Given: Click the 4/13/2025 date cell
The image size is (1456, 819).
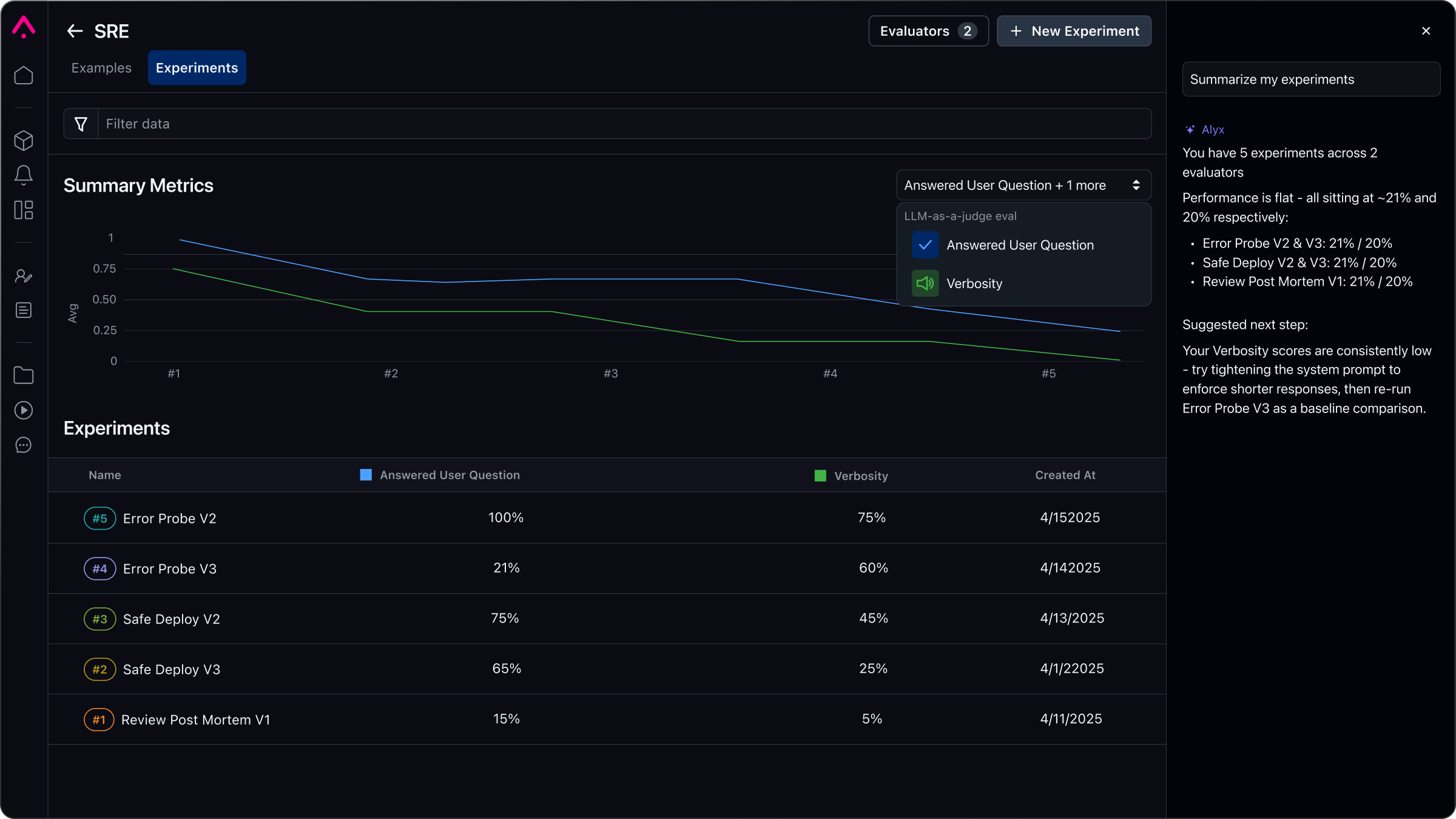Looking at the screenshot, I should [1072, 618].
